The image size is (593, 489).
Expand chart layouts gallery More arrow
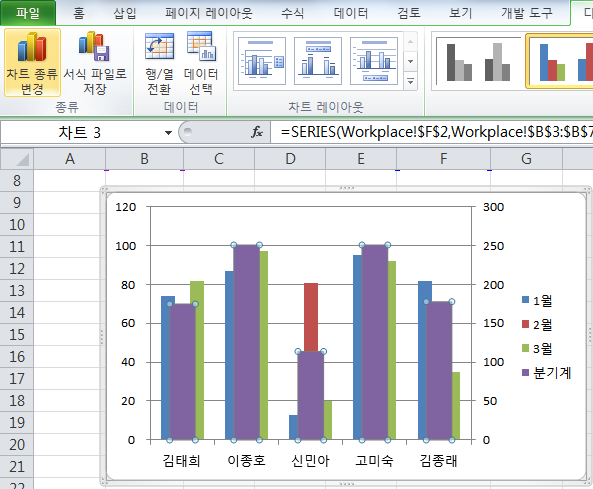click(411, 81)
